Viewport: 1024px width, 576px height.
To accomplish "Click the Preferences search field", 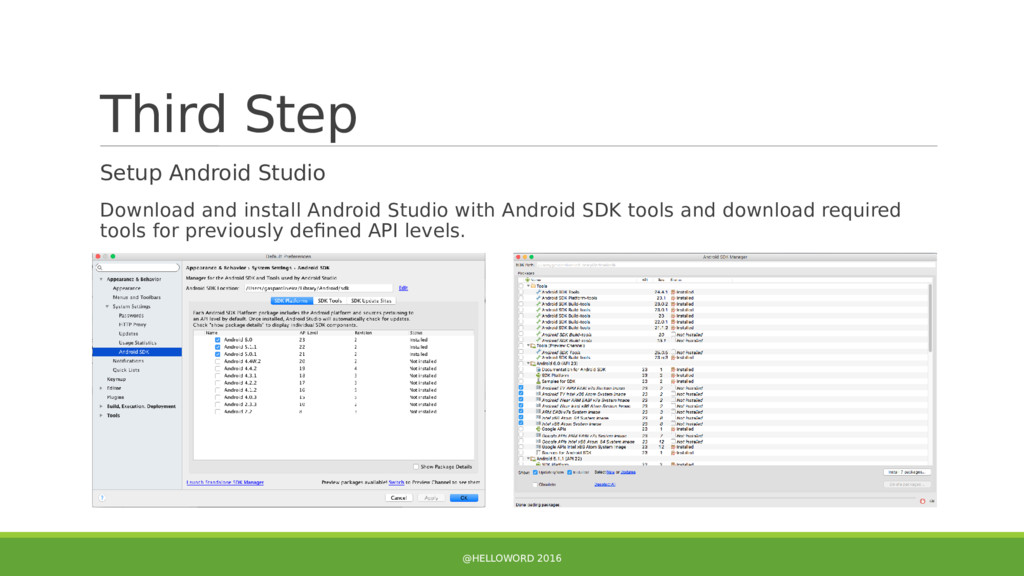I will click(137, 268).
